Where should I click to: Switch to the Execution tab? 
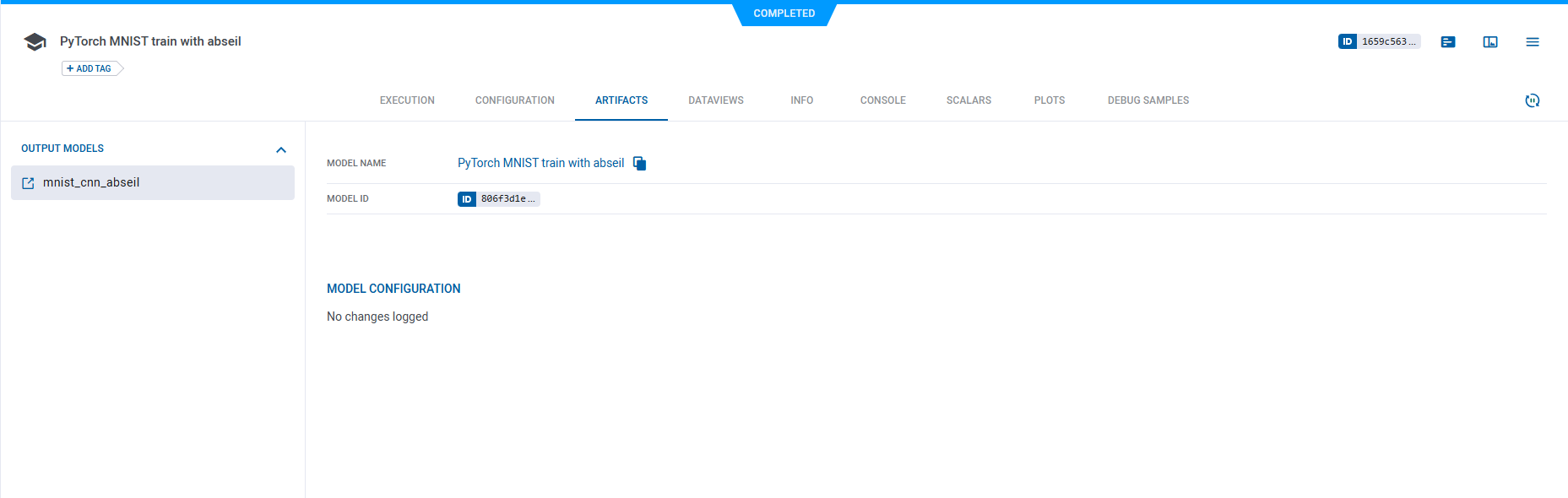(407, 100)
